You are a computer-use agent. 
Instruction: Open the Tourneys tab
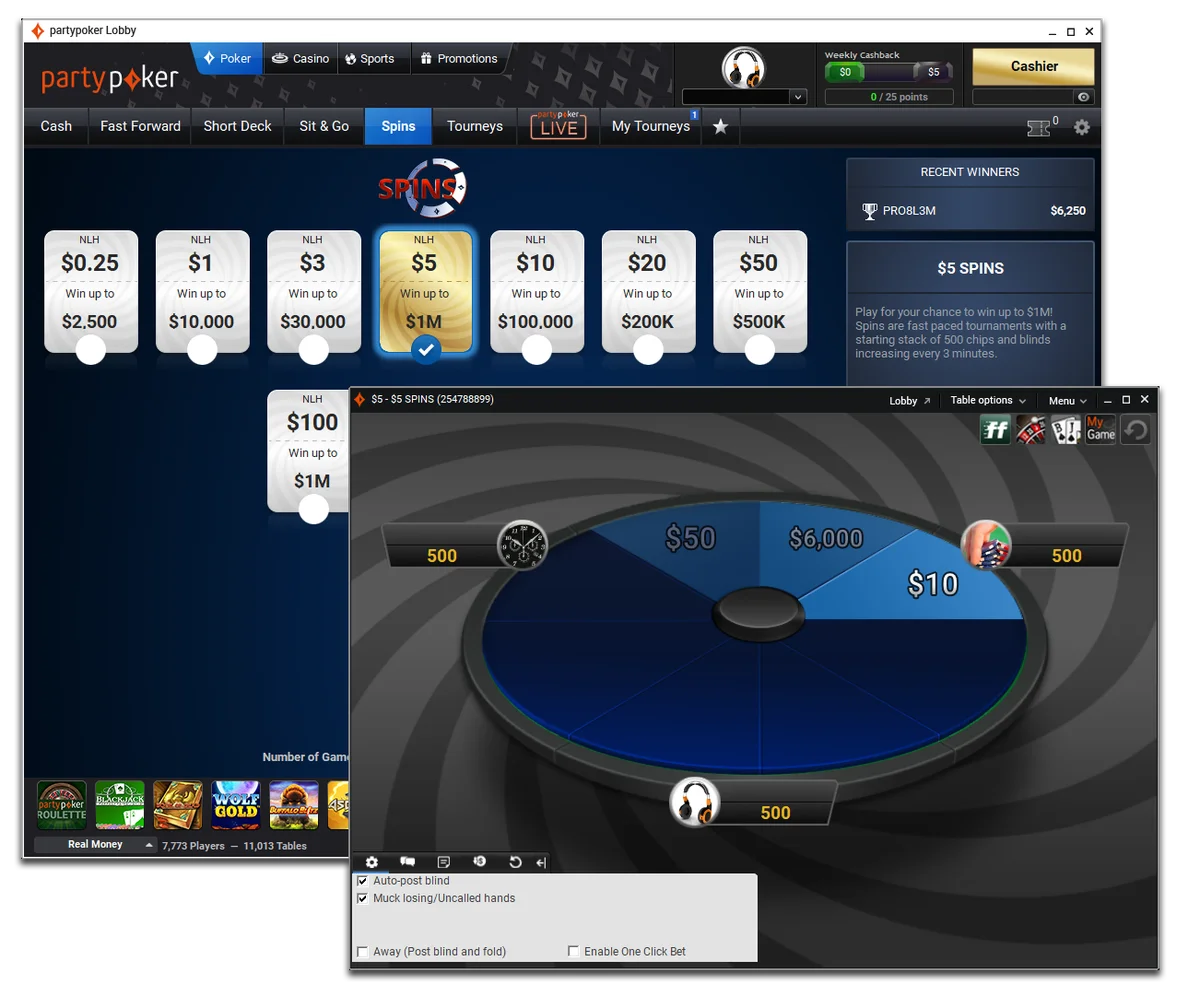point(475,127)
